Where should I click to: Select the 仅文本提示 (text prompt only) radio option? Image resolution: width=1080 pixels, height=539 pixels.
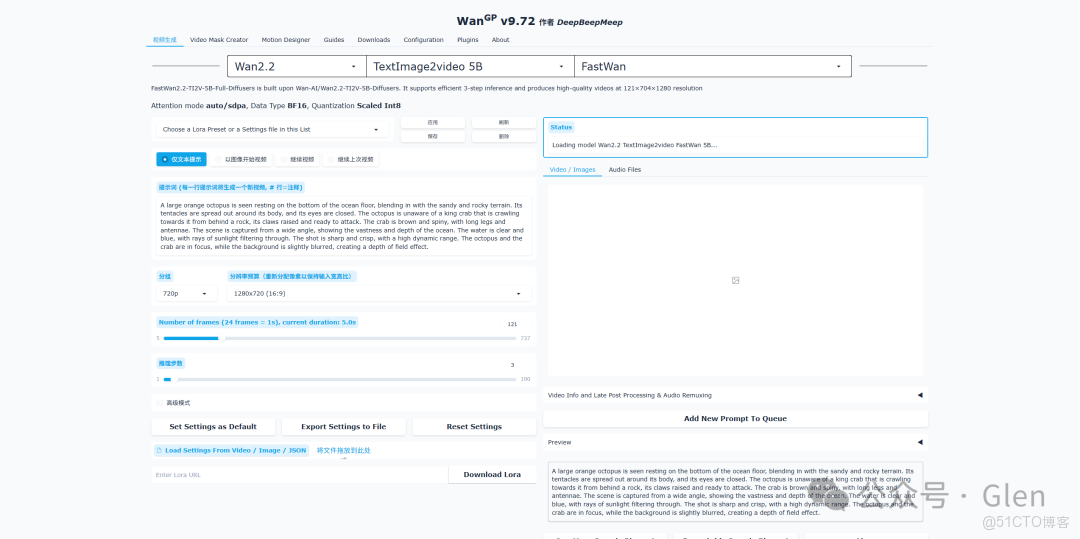pyautogui.click(x=181, y=159)
